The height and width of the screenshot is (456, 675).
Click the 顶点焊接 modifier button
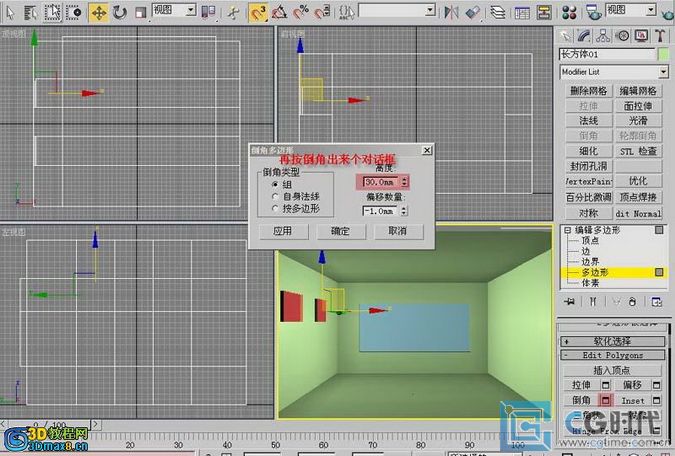pyautogui.click(x=638, y=197)
